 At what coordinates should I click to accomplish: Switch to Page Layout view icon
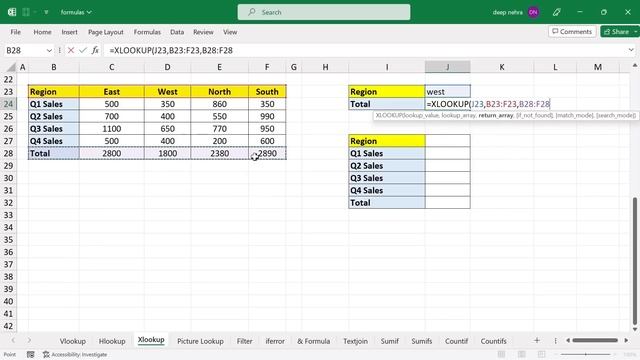(521, 354)
